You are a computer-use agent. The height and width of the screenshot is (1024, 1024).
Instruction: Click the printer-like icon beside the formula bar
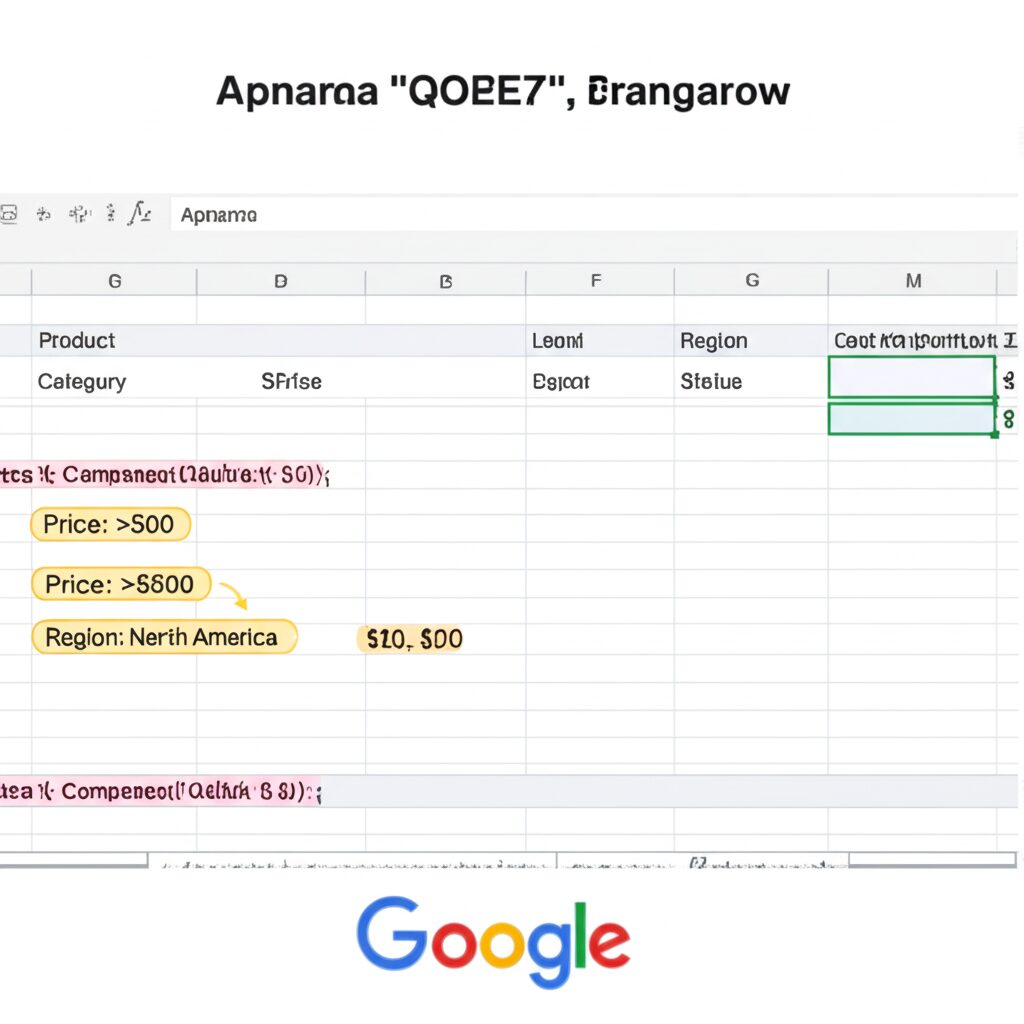tap(8, 214)
